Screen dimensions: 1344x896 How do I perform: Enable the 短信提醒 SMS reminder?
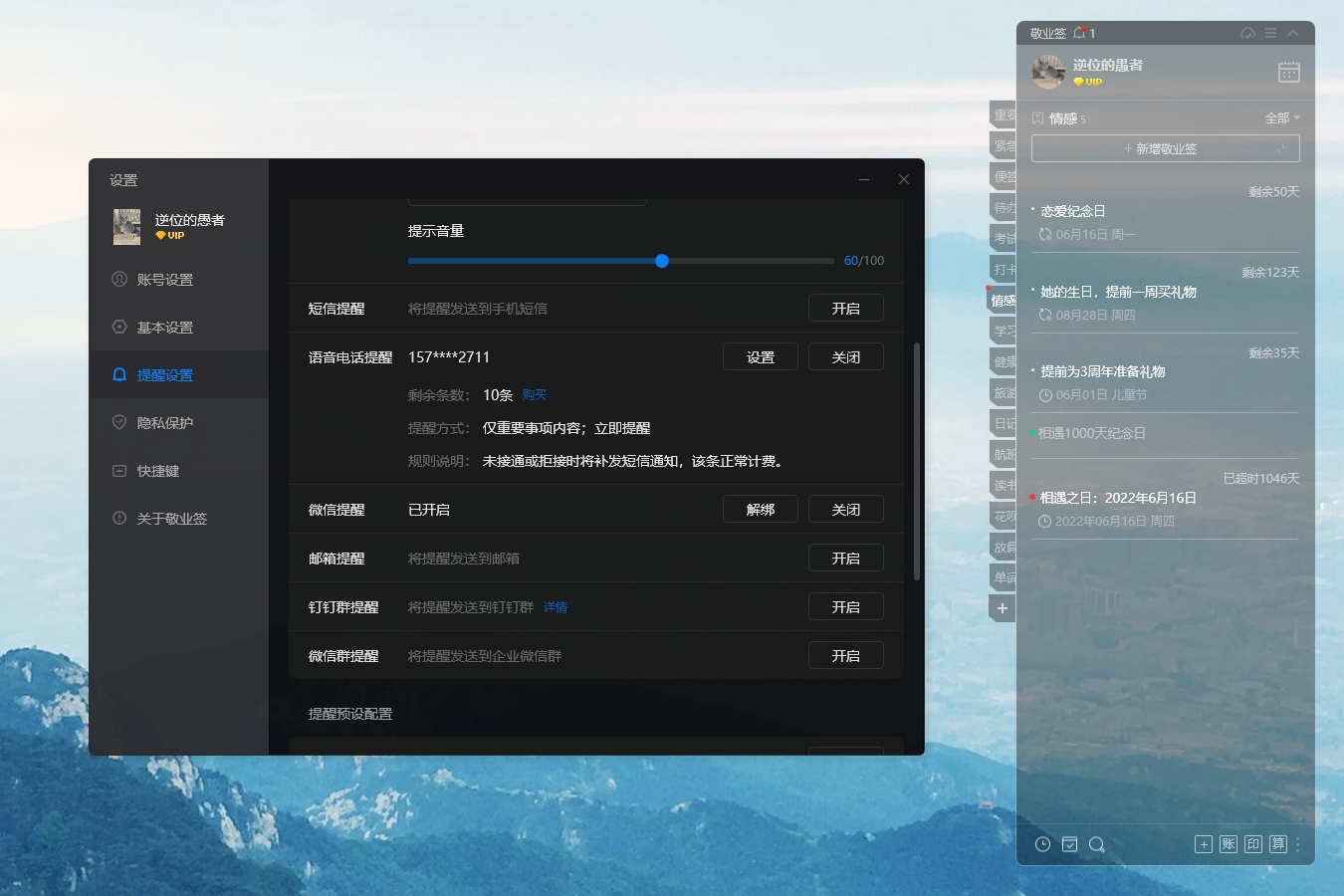pos(845,309)
